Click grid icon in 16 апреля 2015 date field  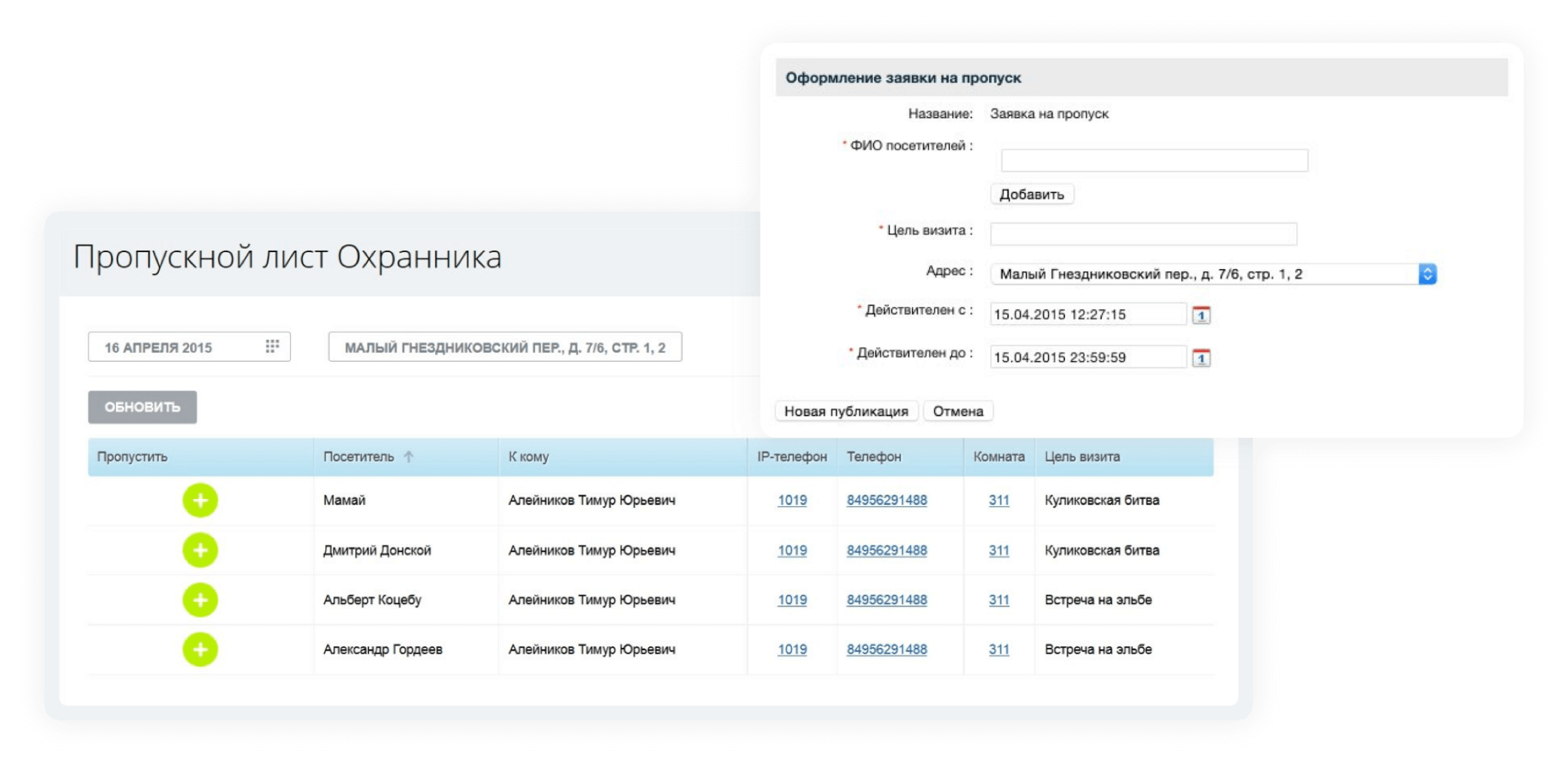tap(272, 347)
